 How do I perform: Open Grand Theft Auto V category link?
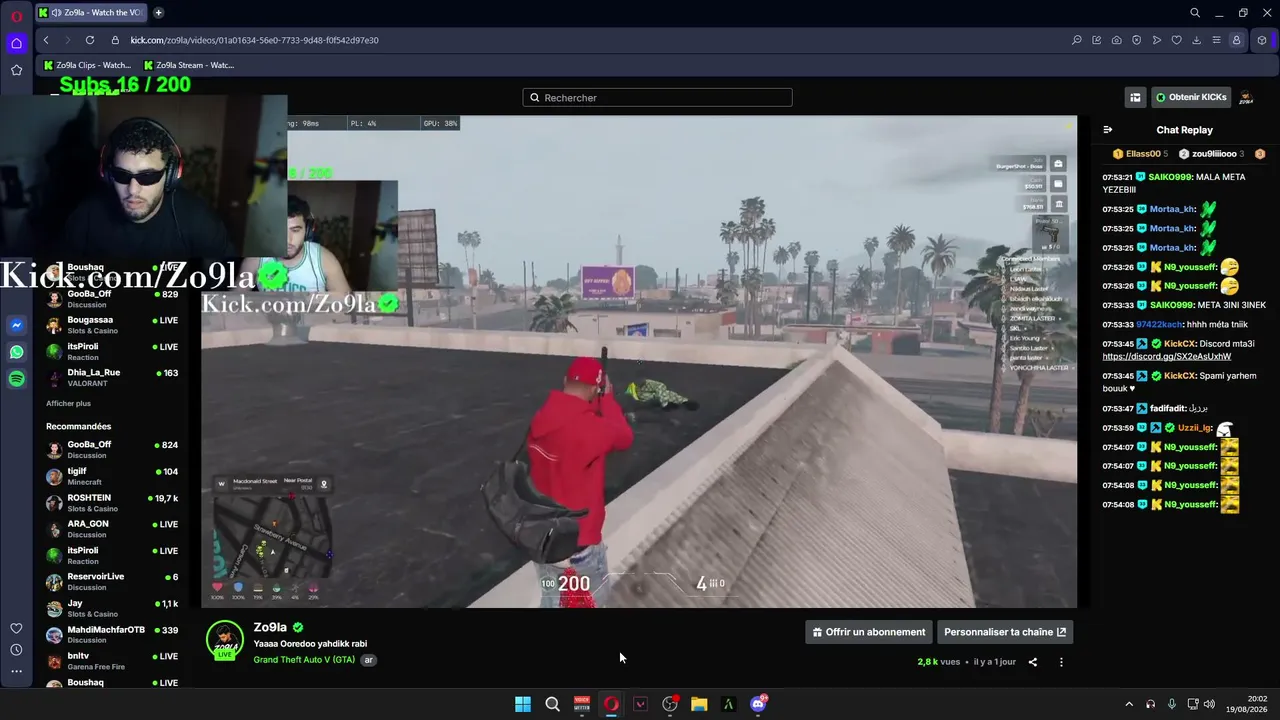(304, 660)
